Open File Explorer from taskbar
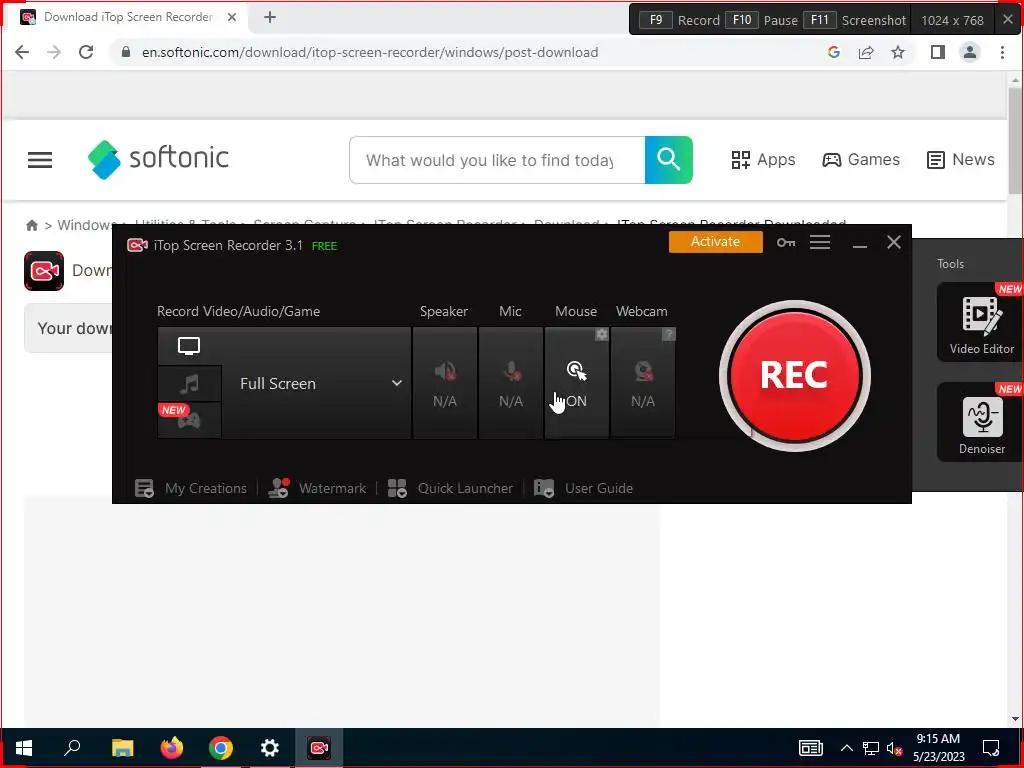This screenshot has height=768, width=1024. (x=122, y=748)
